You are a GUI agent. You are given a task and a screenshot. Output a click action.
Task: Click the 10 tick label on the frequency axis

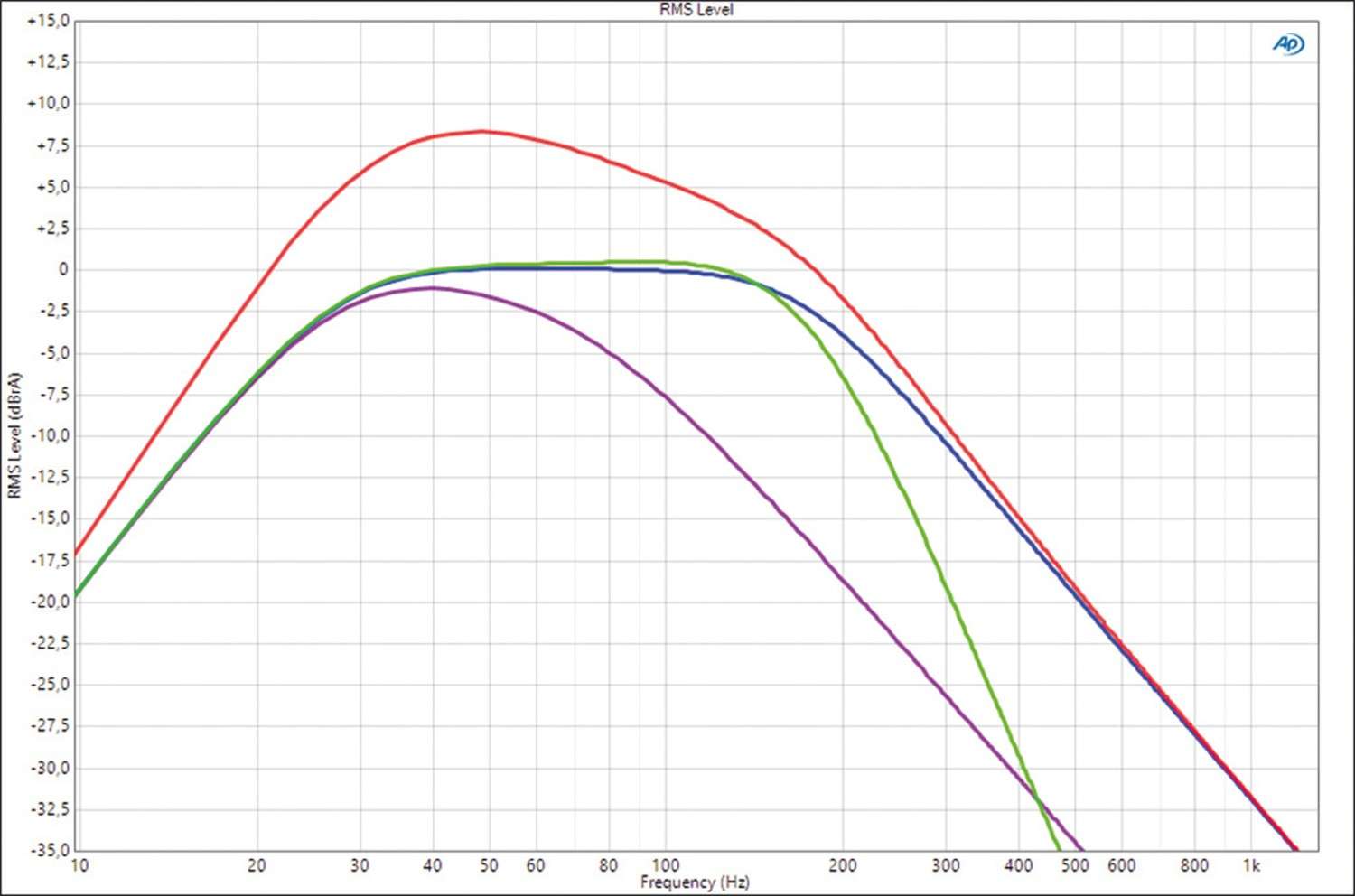[79, 865]
